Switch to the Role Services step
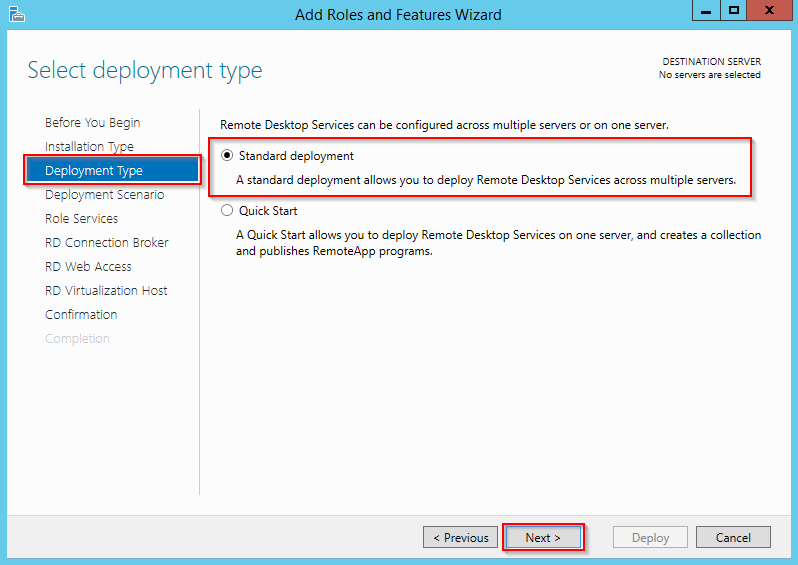Viewport: 798px width, 565px height. coord(81,219)
